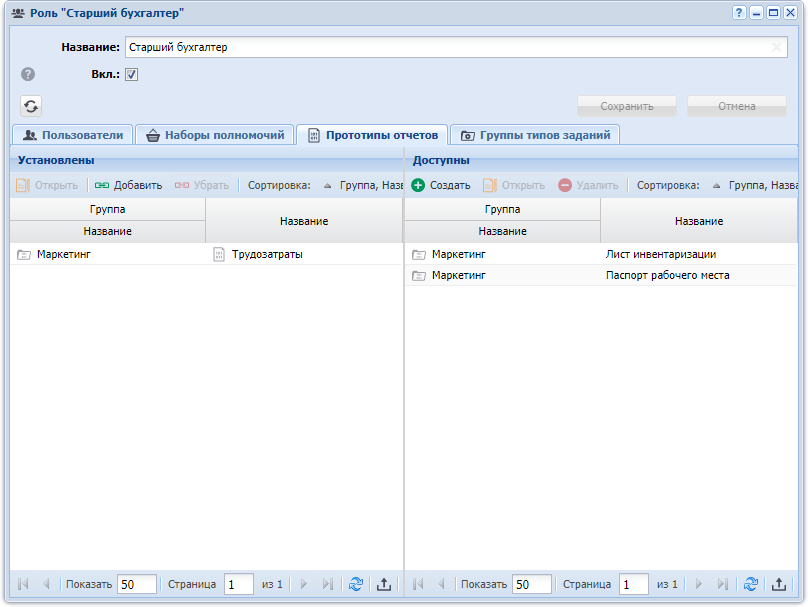
Task: Refresh the Доступны list
Action: pyautogui.click(x=751, y=584)
